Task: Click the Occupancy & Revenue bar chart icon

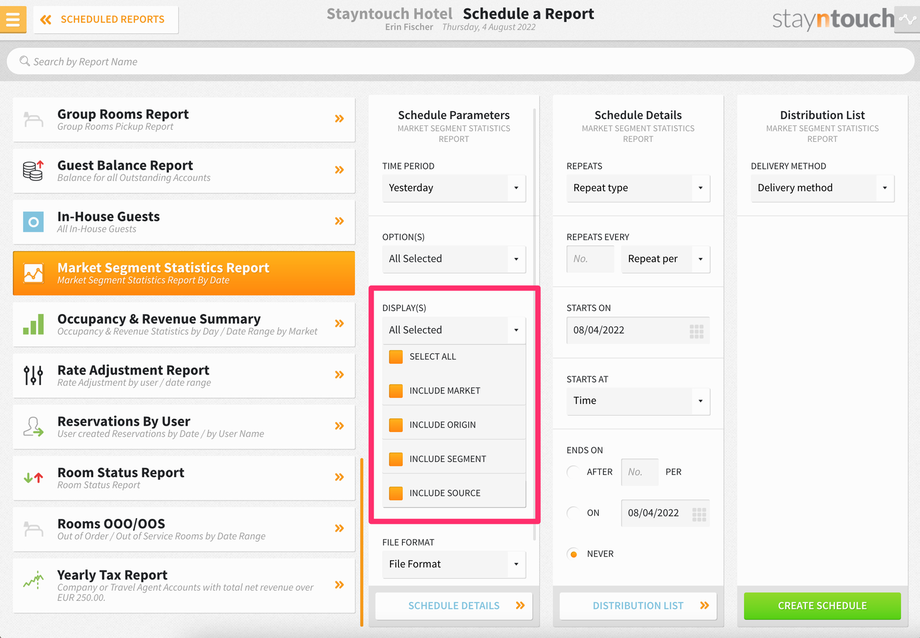Action: [x=33, y=324]
